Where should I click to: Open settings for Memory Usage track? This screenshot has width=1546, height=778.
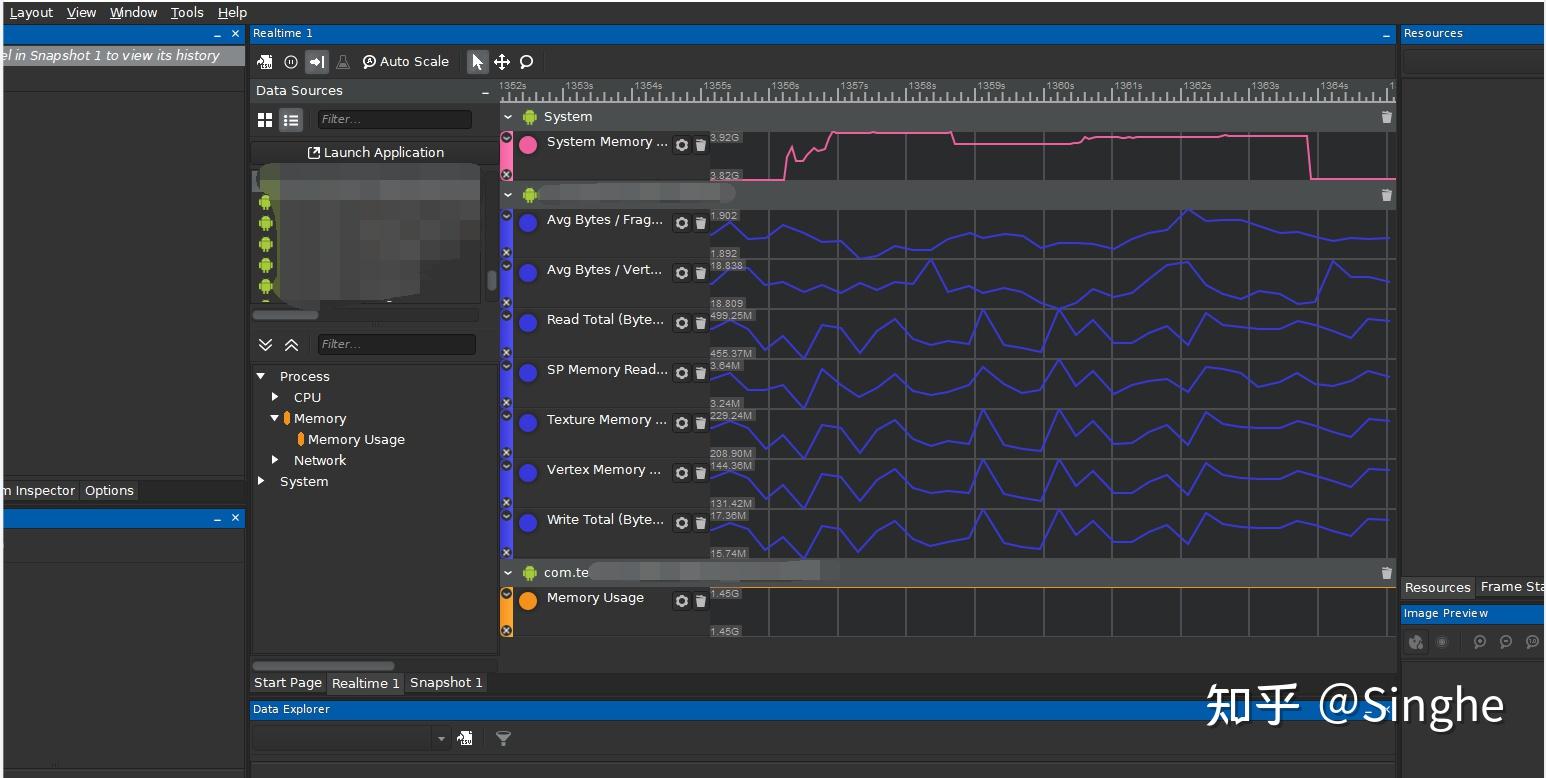[x=682, y=601]
